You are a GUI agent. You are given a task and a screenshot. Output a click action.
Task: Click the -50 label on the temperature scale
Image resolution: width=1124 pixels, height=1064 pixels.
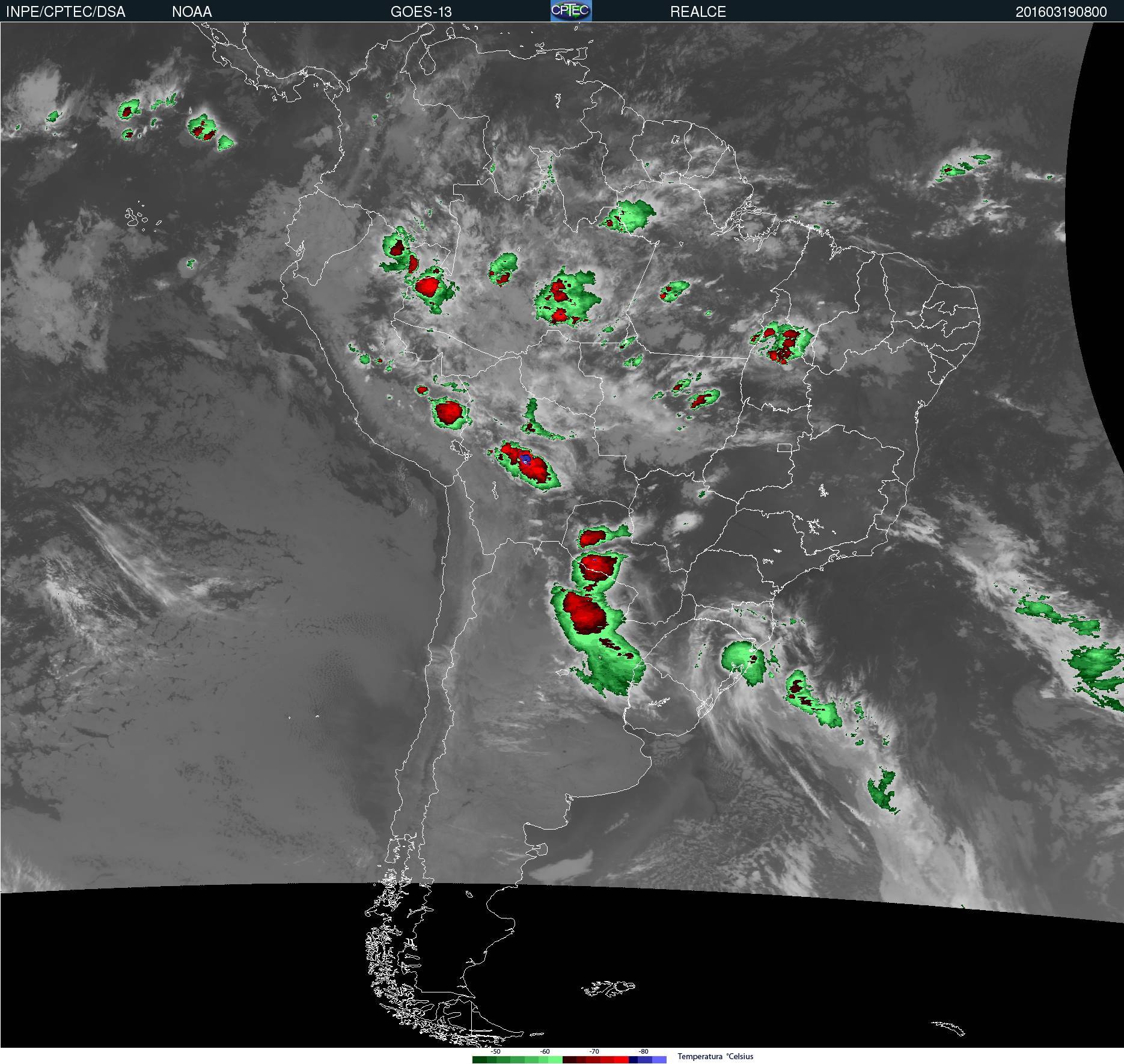[x=495, y=1051]
